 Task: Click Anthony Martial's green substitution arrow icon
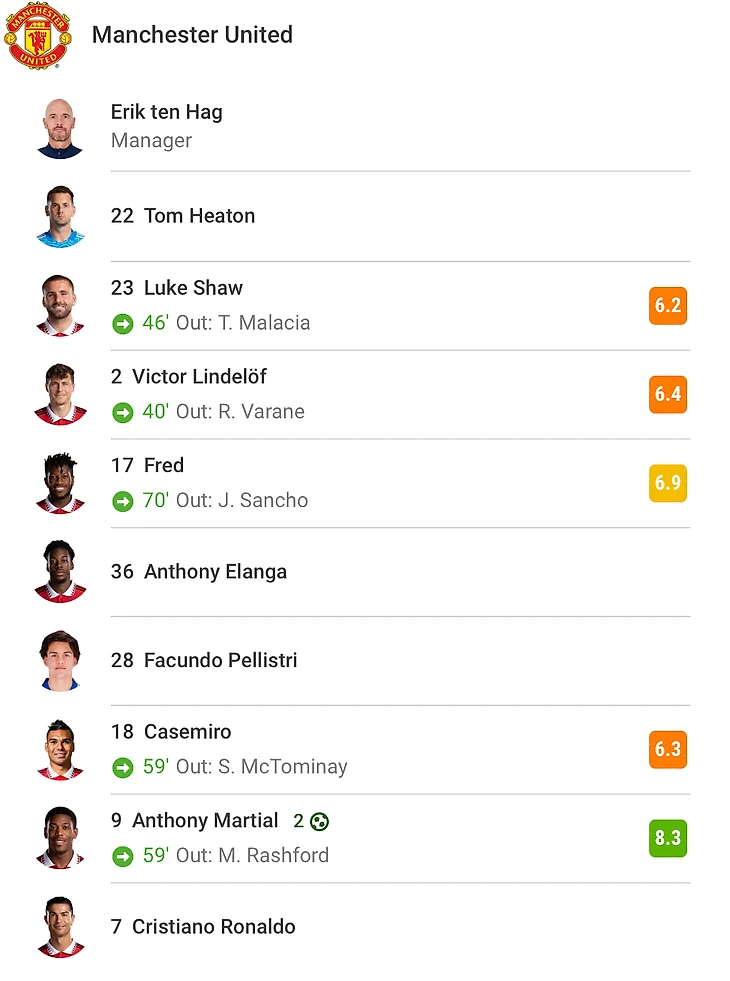(x=123, y=856)
